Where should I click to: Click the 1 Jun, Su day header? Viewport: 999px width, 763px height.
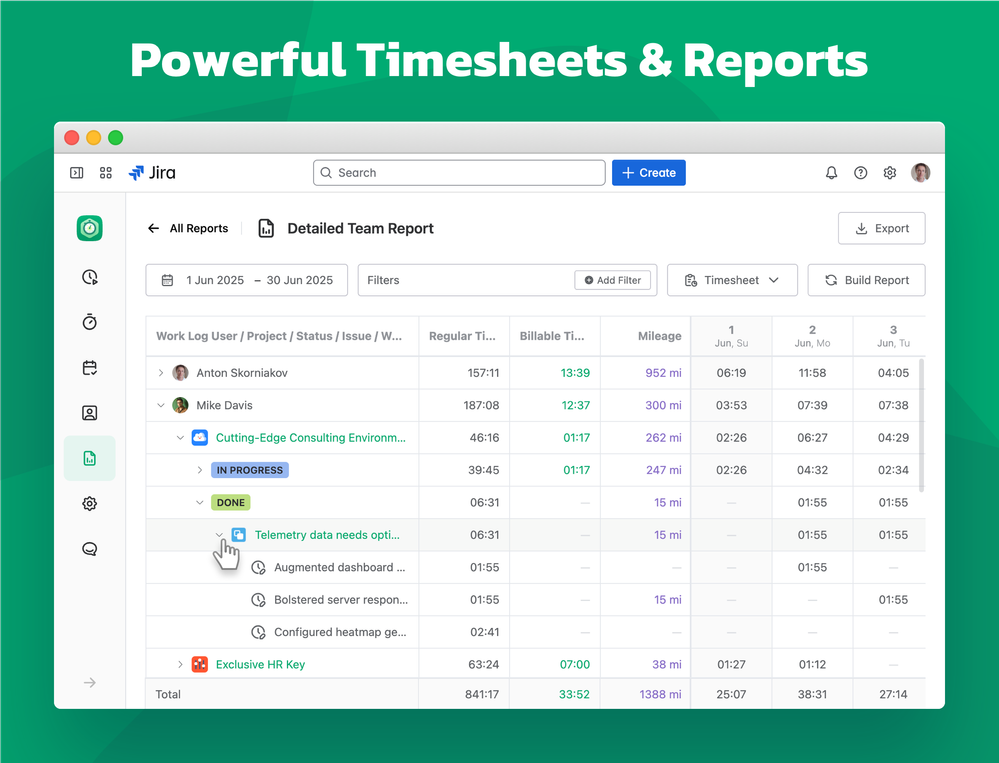tap(731, 336)
